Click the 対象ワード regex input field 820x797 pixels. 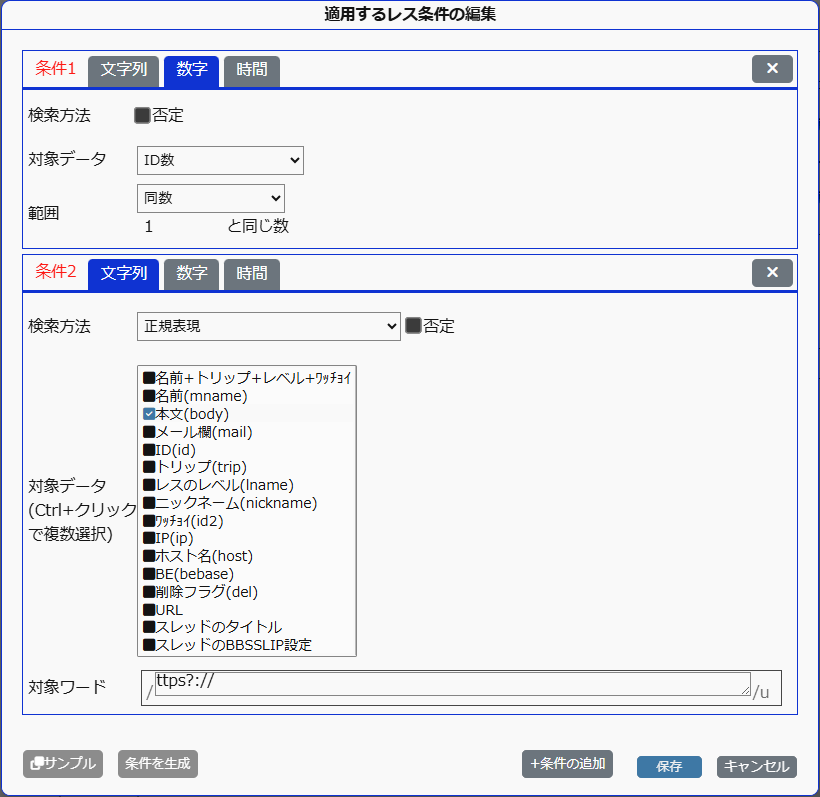450,686
